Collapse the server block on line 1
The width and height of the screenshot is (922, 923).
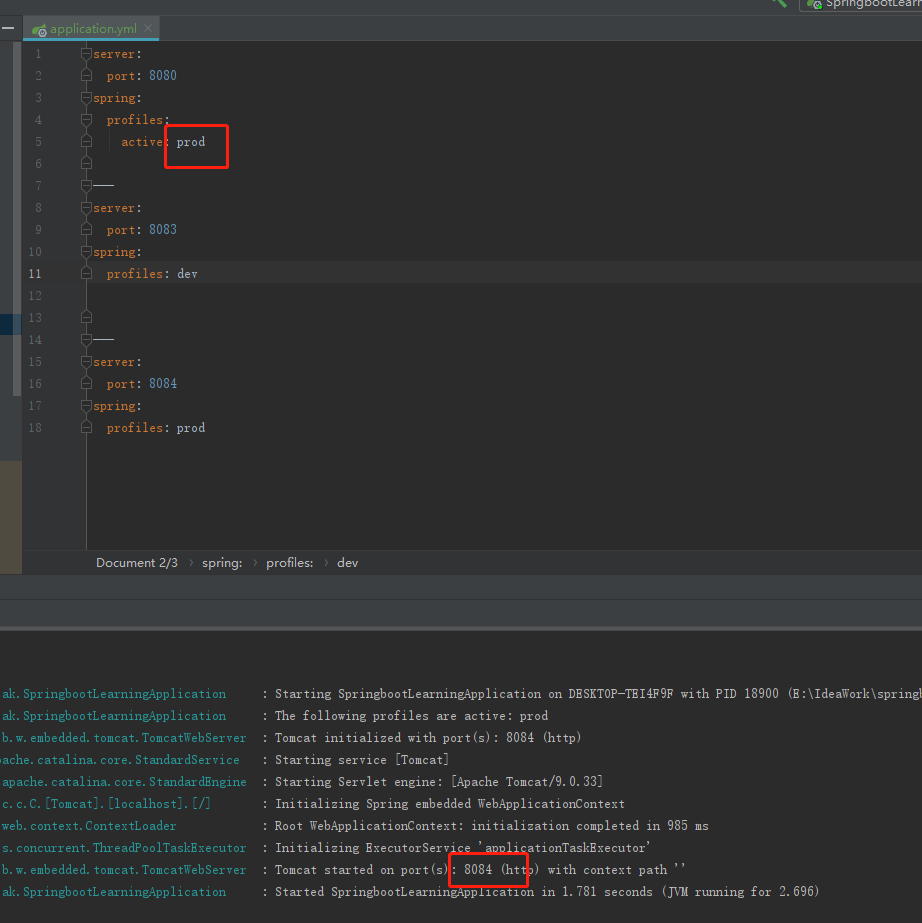87,54
